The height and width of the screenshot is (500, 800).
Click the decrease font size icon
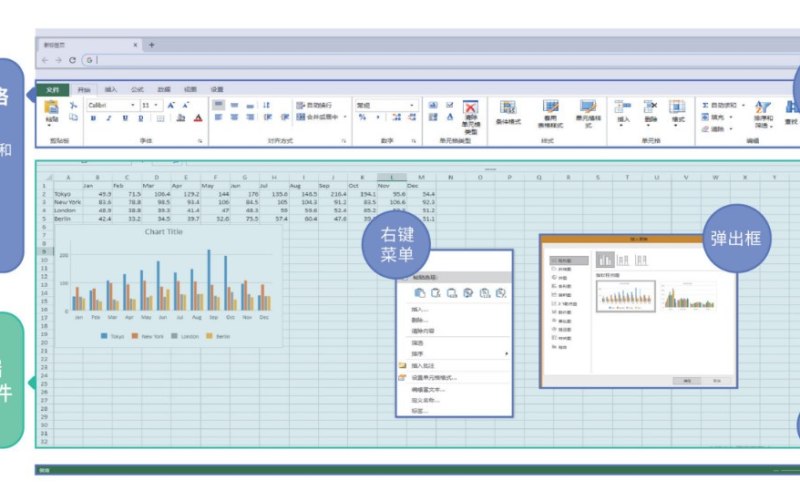[x=186, y=105]
